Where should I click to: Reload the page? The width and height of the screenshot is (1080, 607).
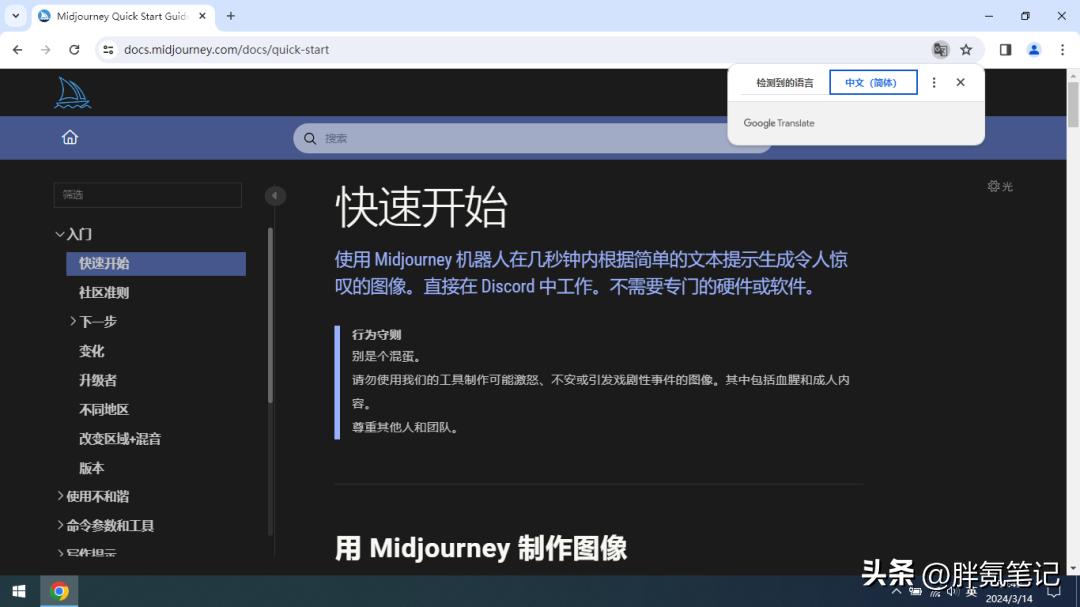[75, 48]
